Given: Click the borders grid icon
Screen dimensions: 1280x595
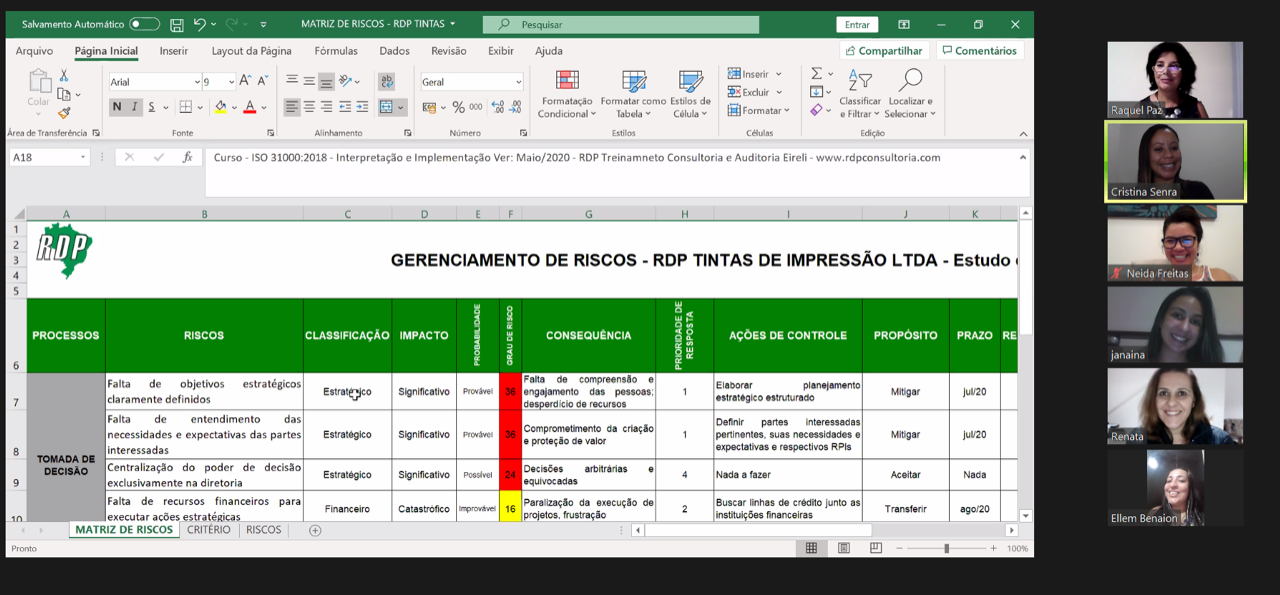Looking at the screenshot, I should click(185, 107).
